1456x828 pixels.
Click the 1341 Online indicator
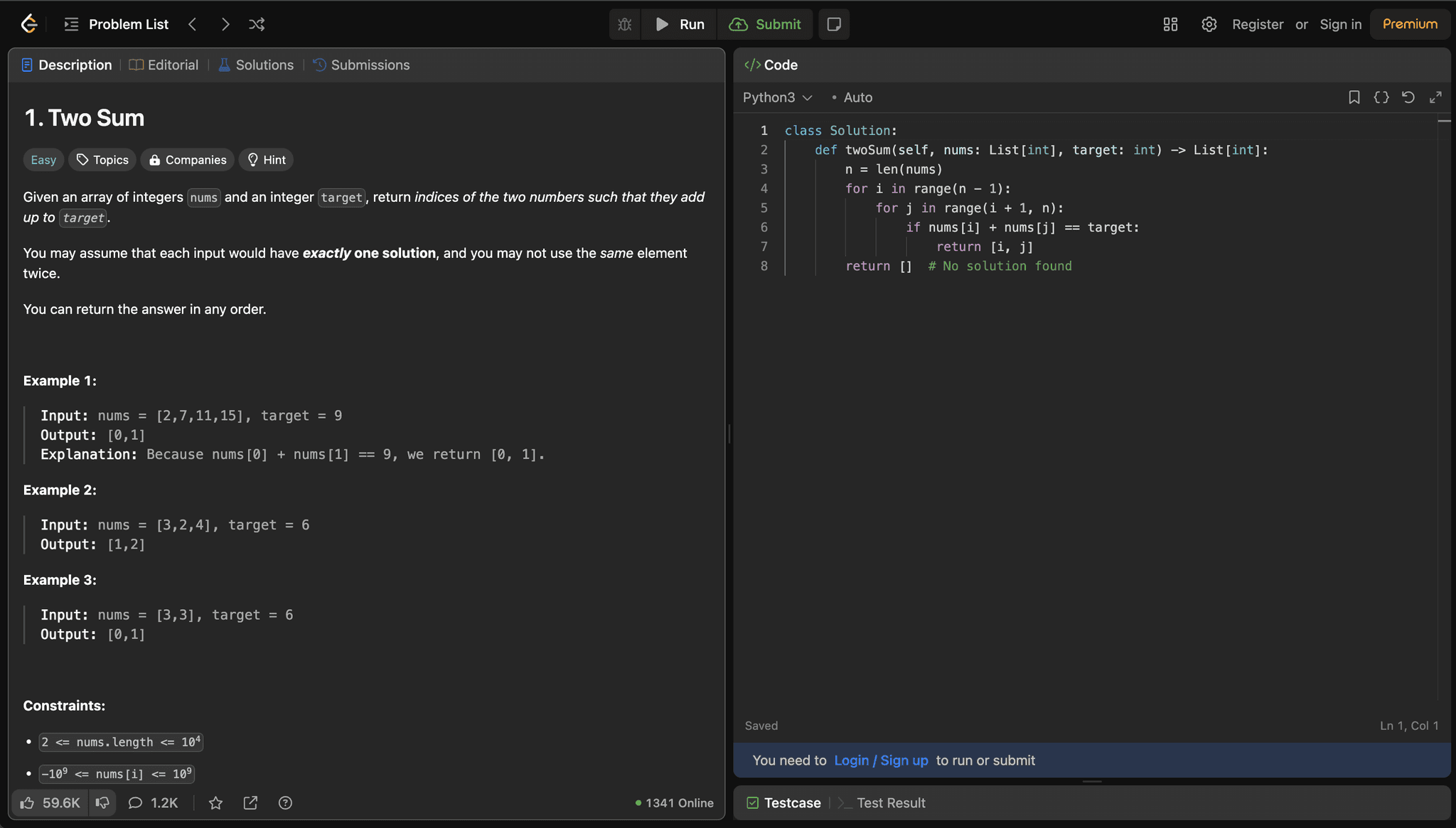pos(674,802)
